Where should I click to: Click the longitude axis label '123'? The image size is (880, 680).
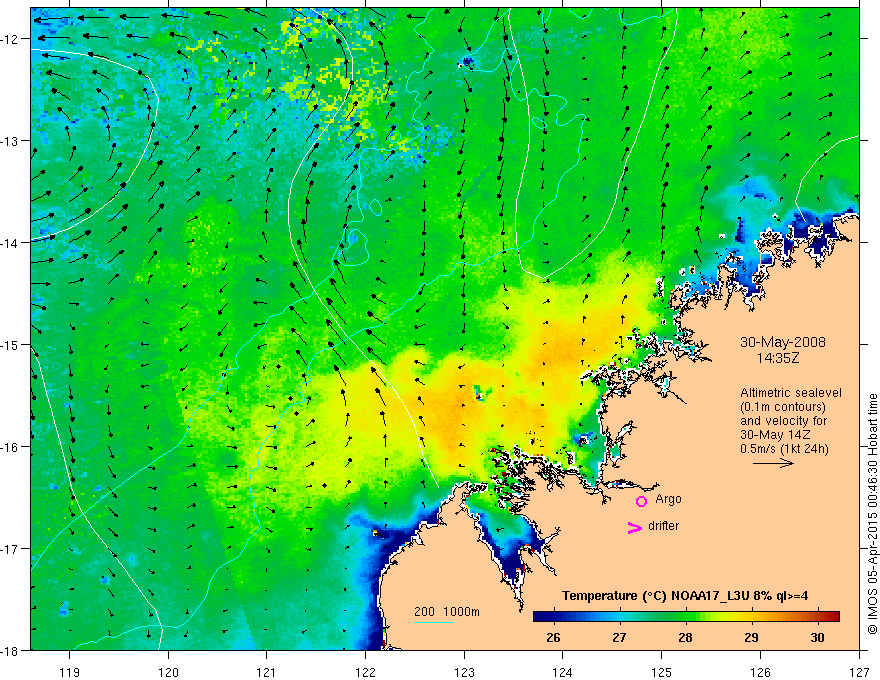coord(465,672)
